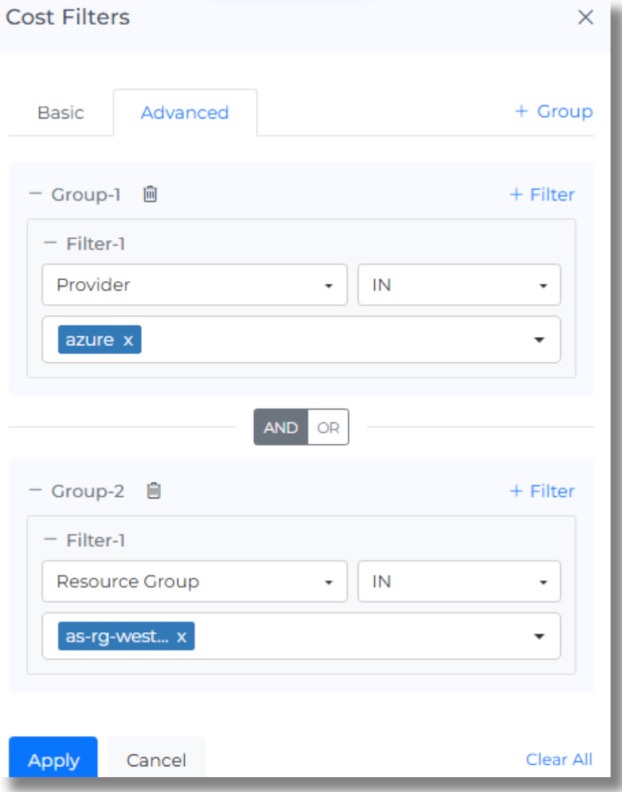The image size is (622, 792).
Task: Collapse Filter-1 inside Group-1
Action: click(51, 243)
